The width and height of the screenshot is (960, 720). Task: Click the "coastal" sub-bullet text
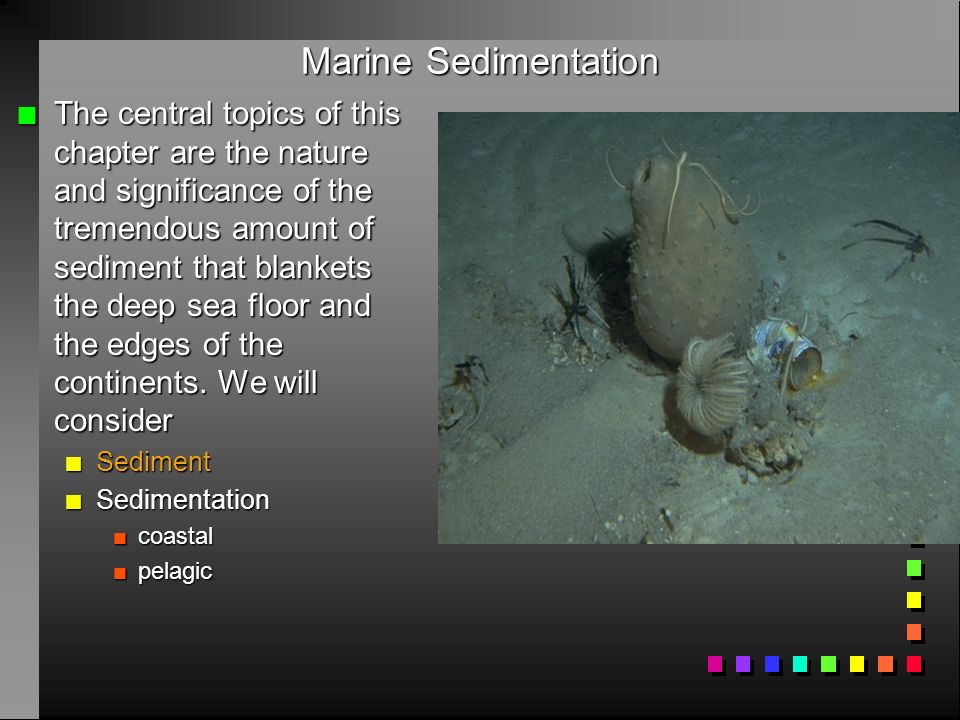coord(175,536)
